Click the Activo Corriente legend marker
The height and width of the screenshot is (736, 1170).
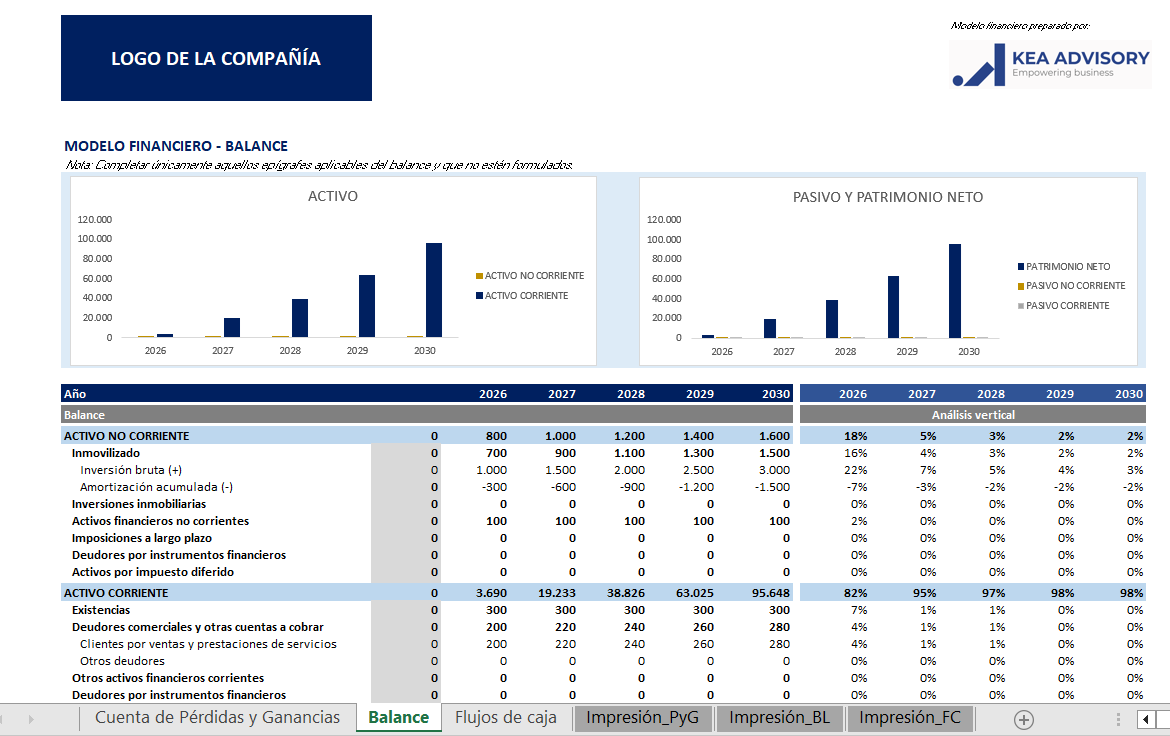[x=479, y=296]
